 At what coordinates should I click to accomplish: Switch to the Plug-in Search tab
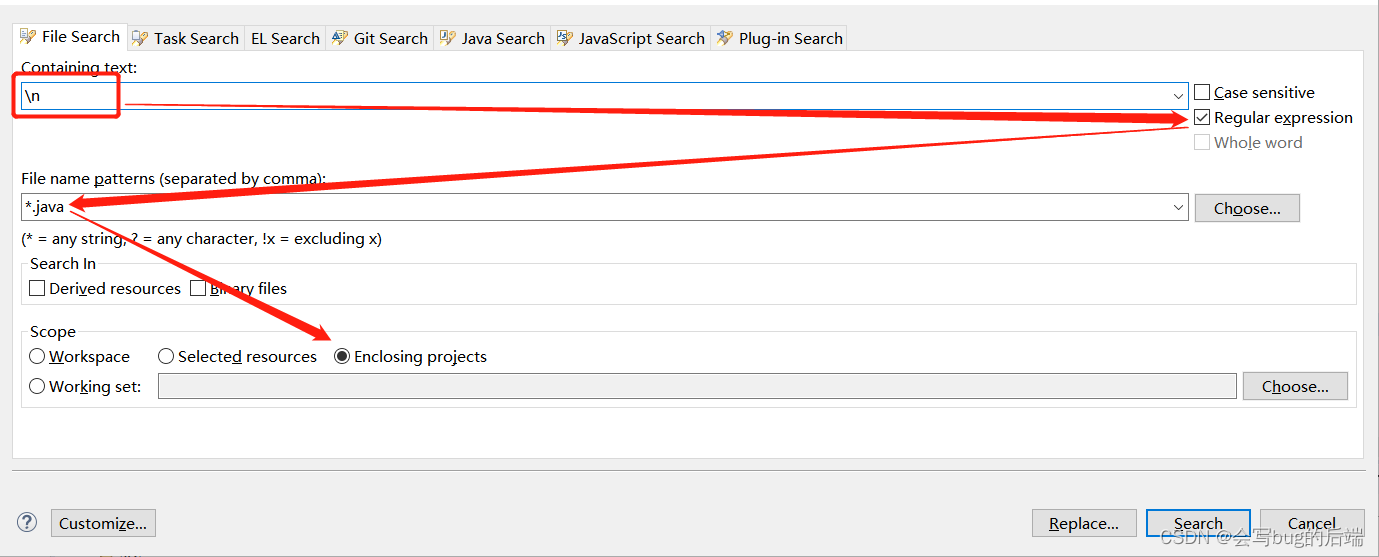coord(779,39)
